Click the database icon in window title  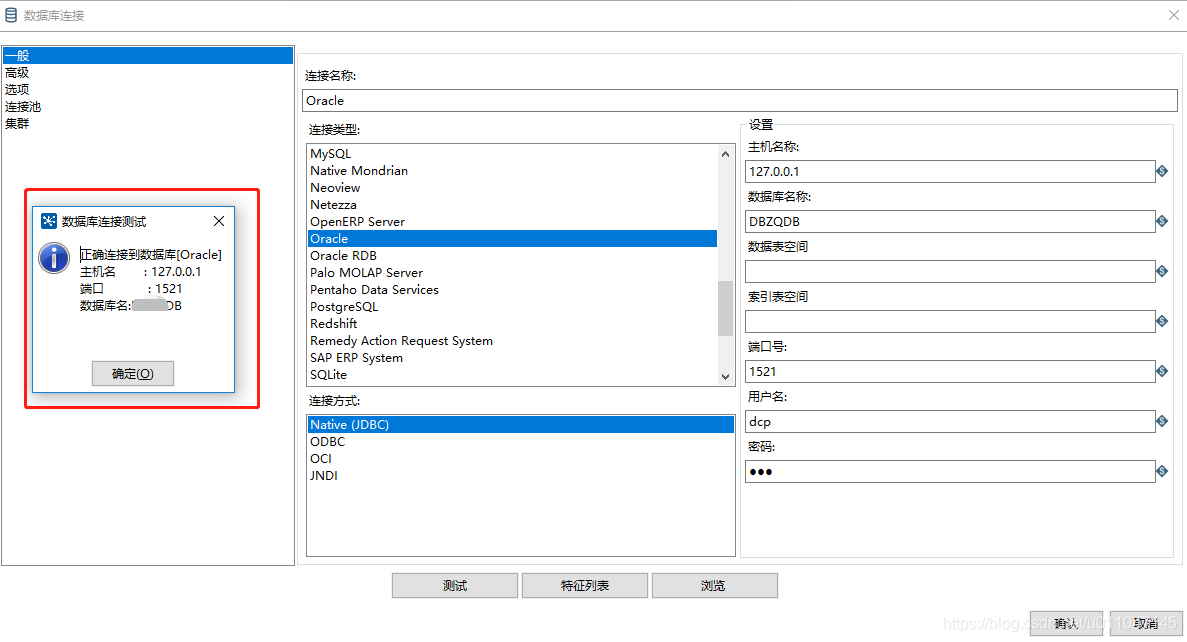(x=11, y=15)
